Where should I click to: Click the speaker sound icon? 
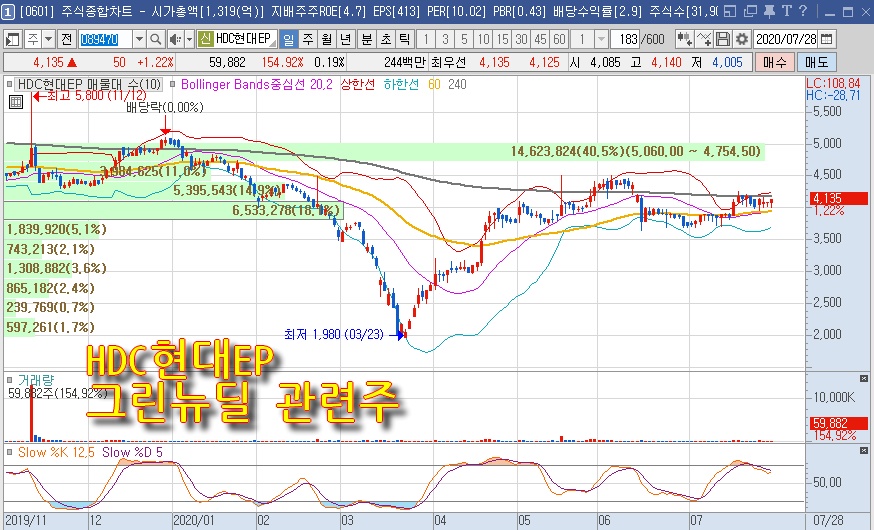[175, 39]
